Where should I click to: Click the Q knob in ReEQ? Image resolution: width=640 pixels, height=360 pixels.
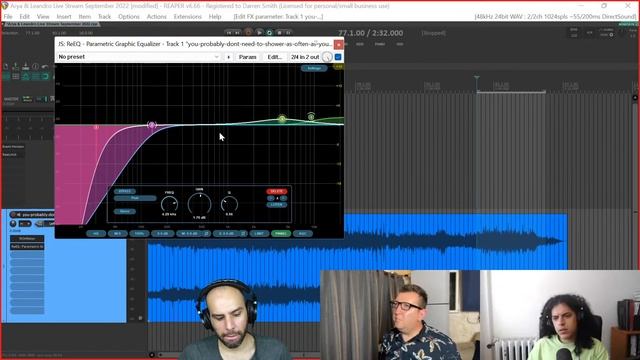pyautogui.click(x=229, y=203)
